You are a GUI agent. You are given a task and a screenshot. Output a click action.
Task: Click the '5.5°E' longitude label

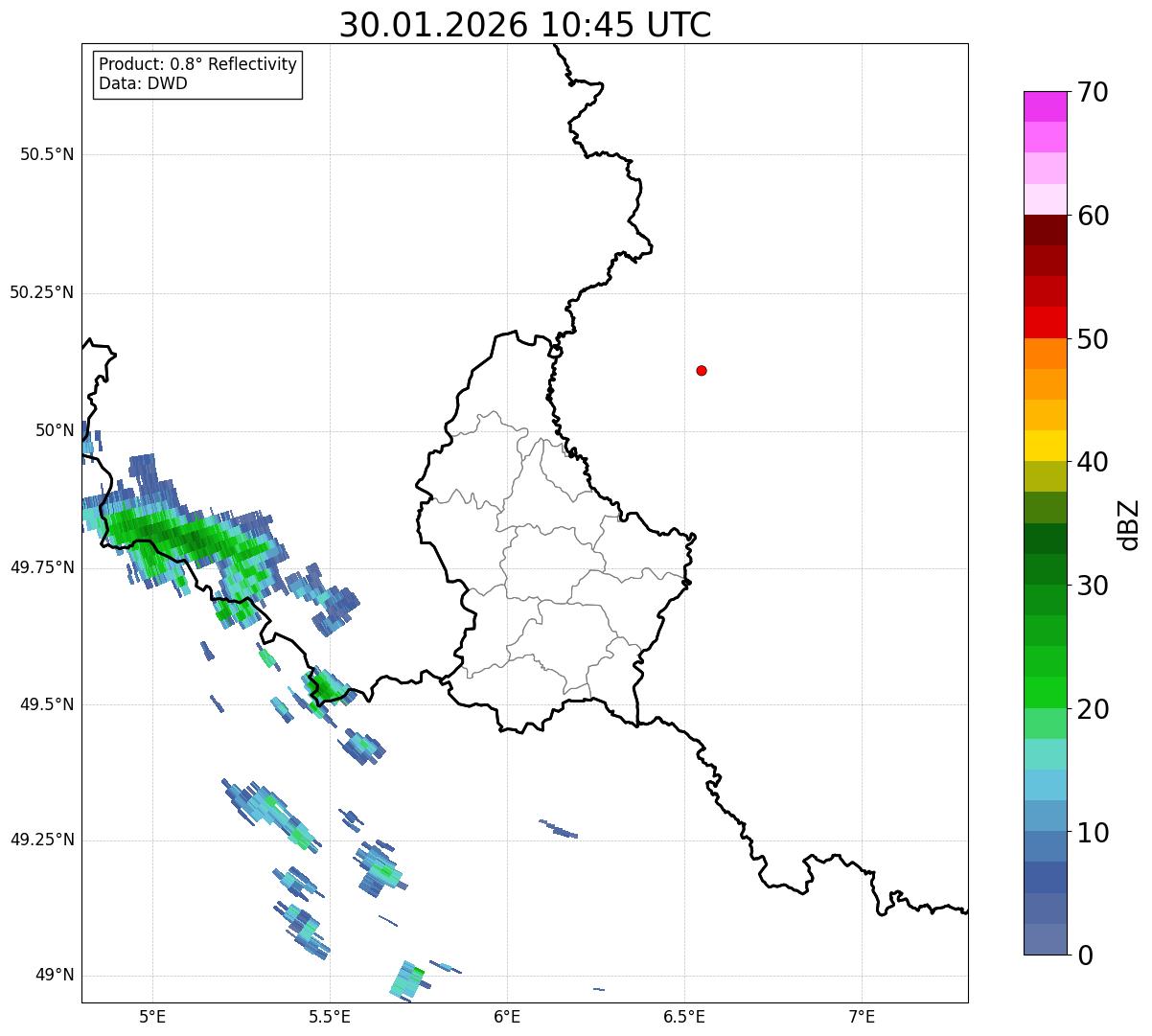point(330,1016)
